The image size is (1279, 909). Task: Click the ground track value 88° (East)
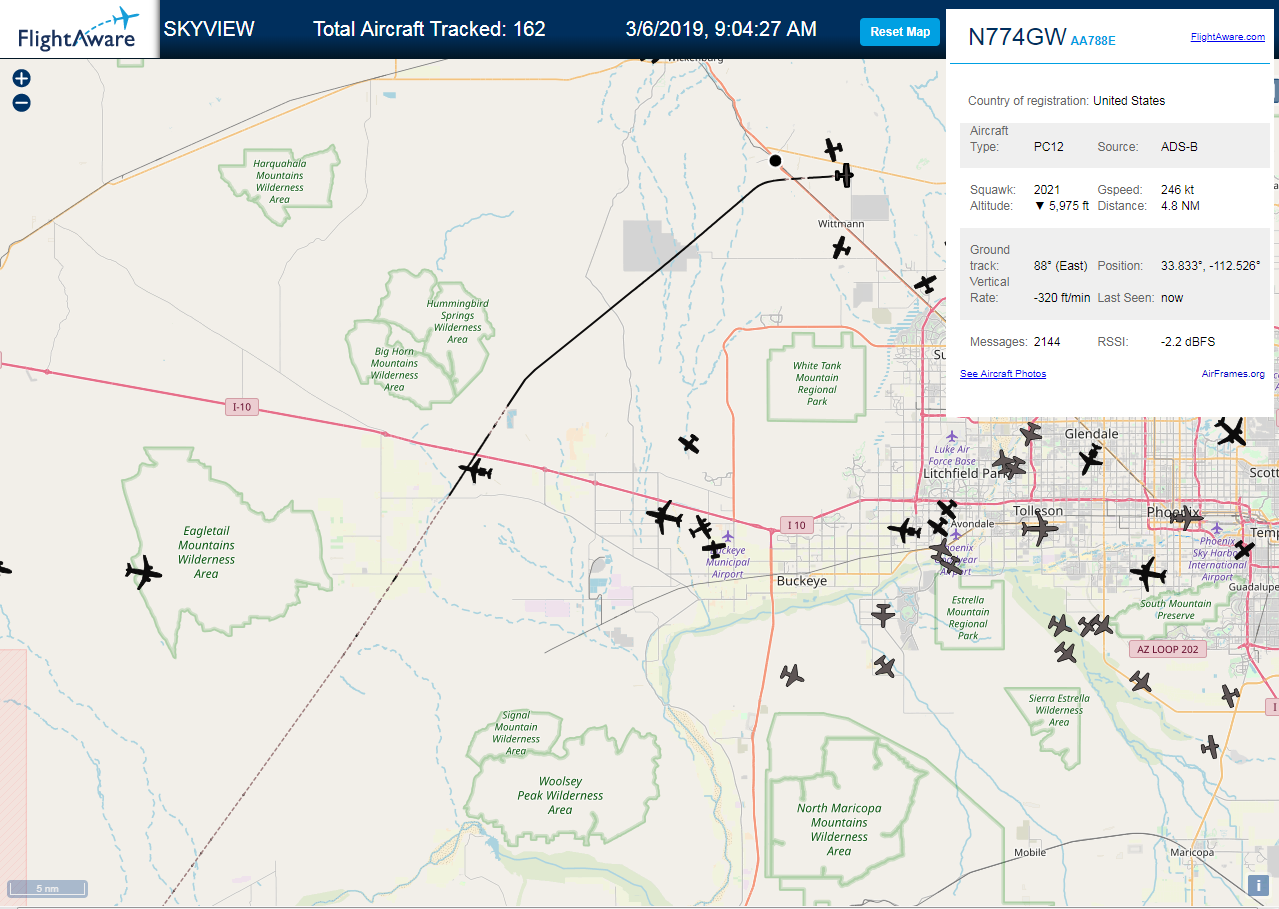1061,266
